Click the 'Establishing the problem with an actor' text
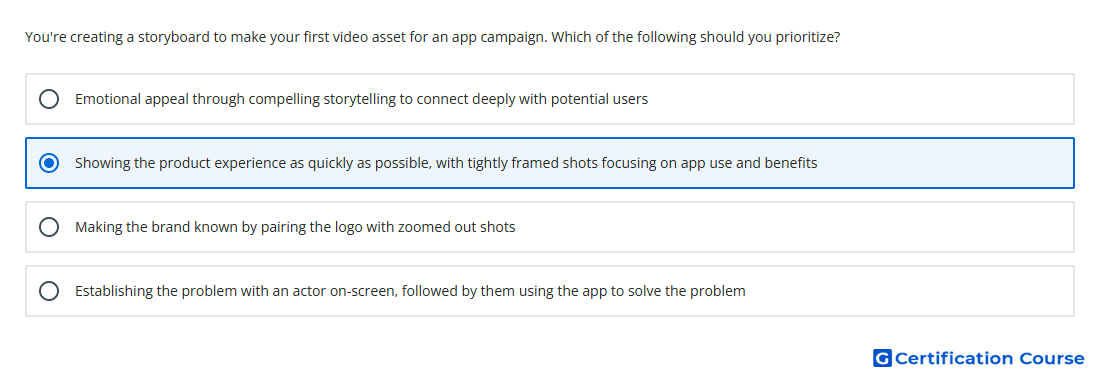 [410, 291]
